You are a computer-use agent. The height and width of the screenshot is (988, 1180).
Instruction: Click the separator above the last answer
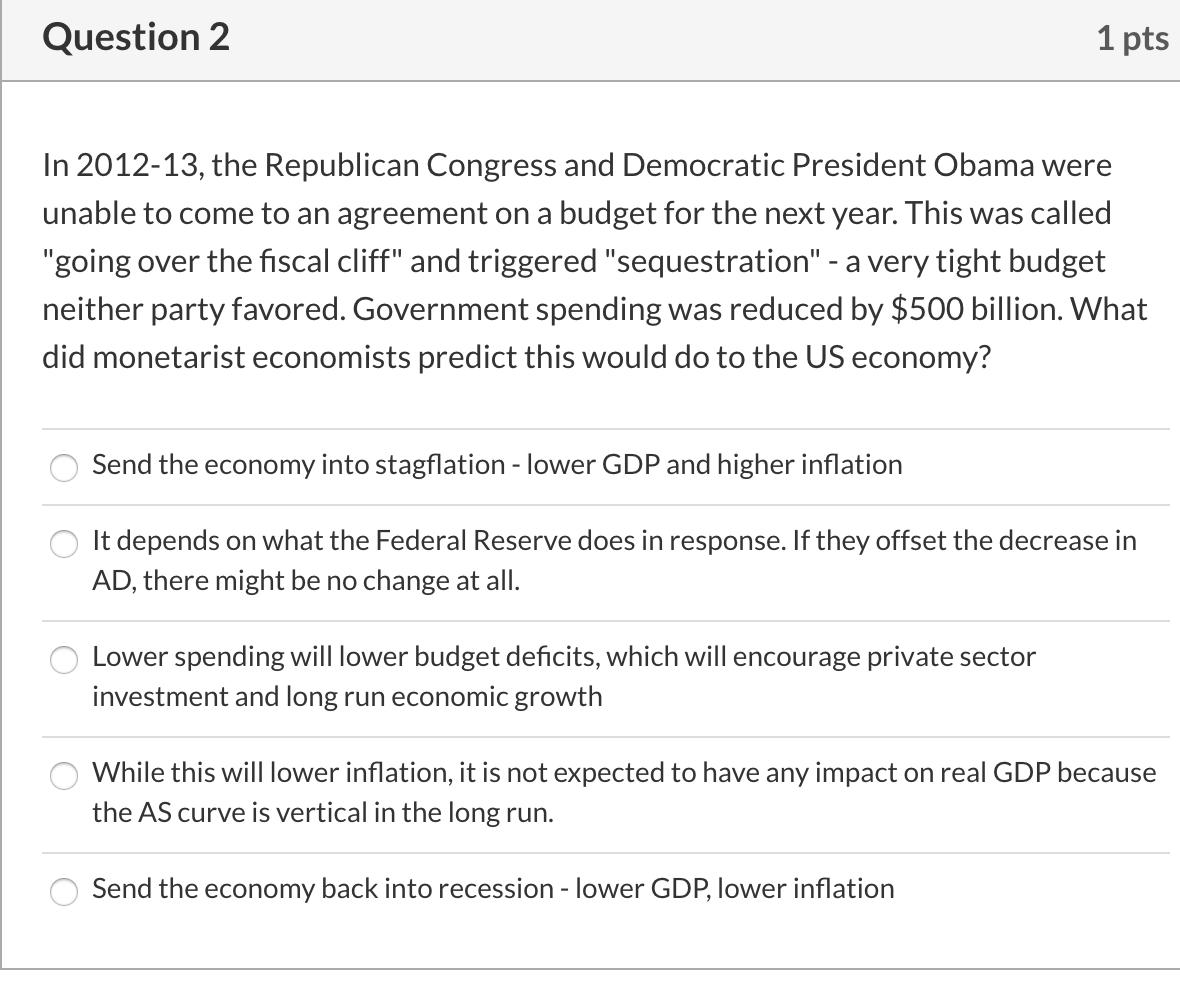click(x=610, y=852)
